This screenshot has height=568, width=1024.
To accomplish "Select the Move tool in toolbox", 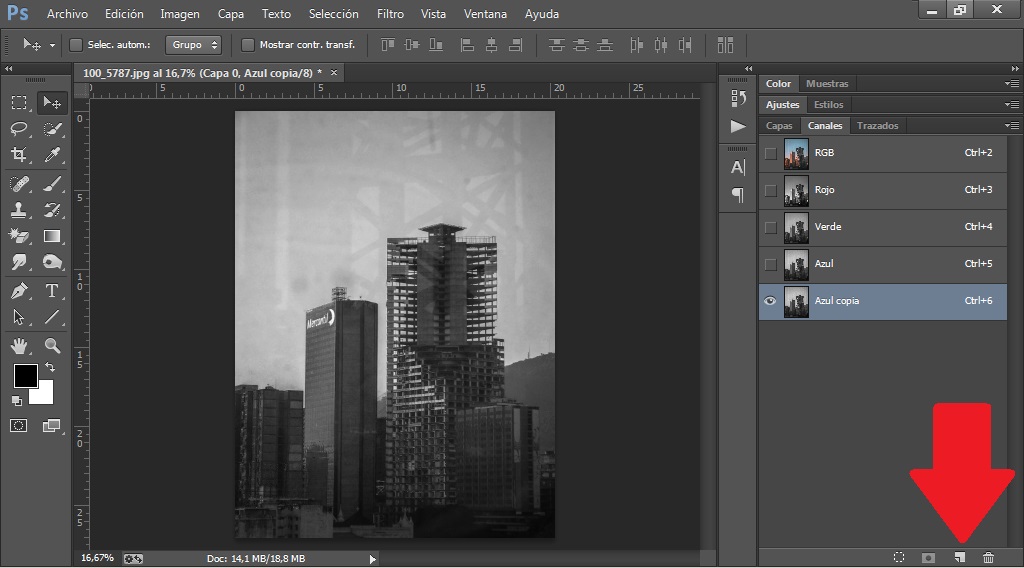I will tap(52, 103).
